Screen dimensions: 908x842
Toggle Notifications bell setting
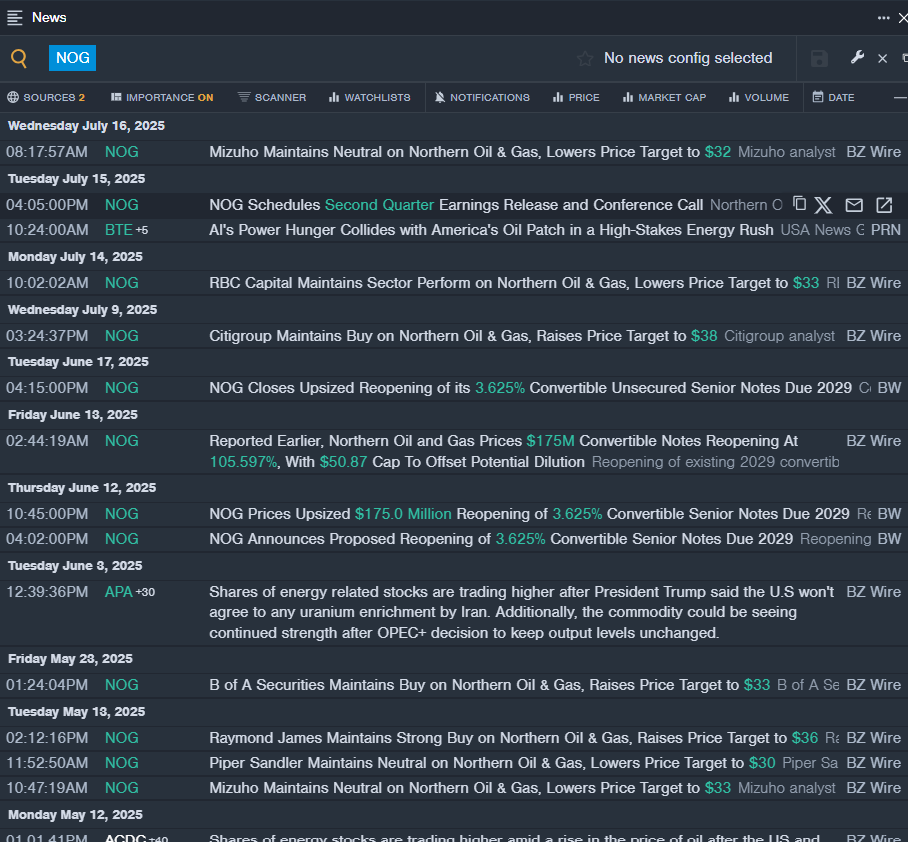(x=482, y=97)
